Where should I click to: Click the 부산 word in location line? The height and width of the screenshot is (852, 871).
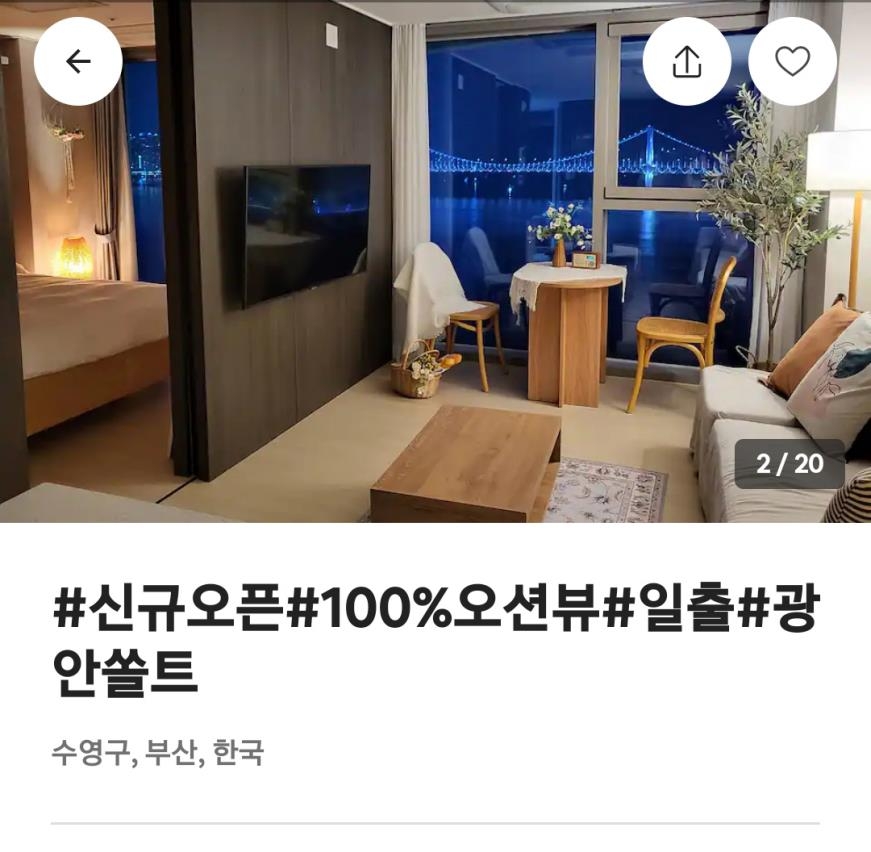(x=171, y=753)
